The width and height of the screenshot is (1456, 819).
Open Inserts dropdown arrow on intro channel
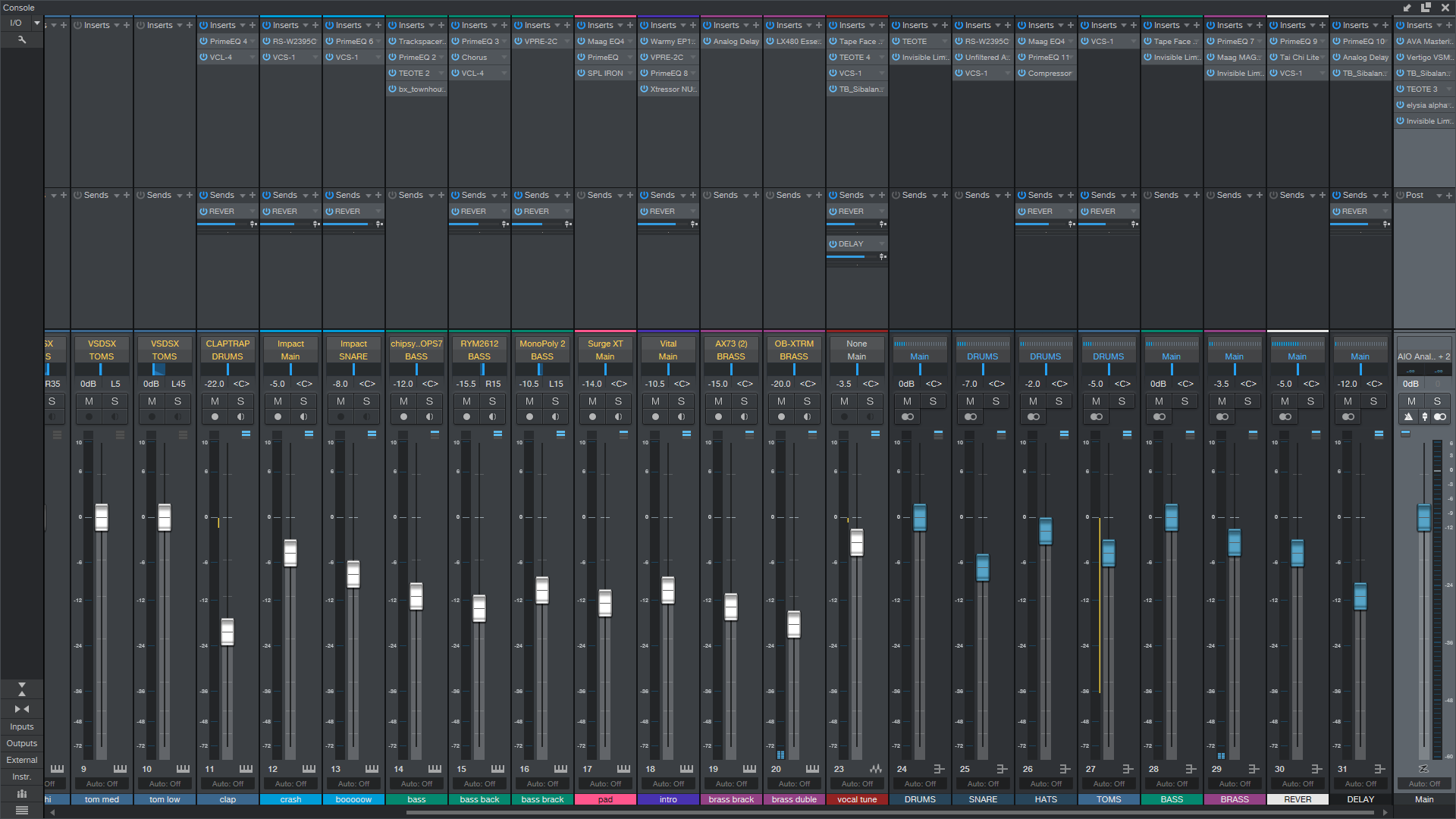tap(683, 25)
